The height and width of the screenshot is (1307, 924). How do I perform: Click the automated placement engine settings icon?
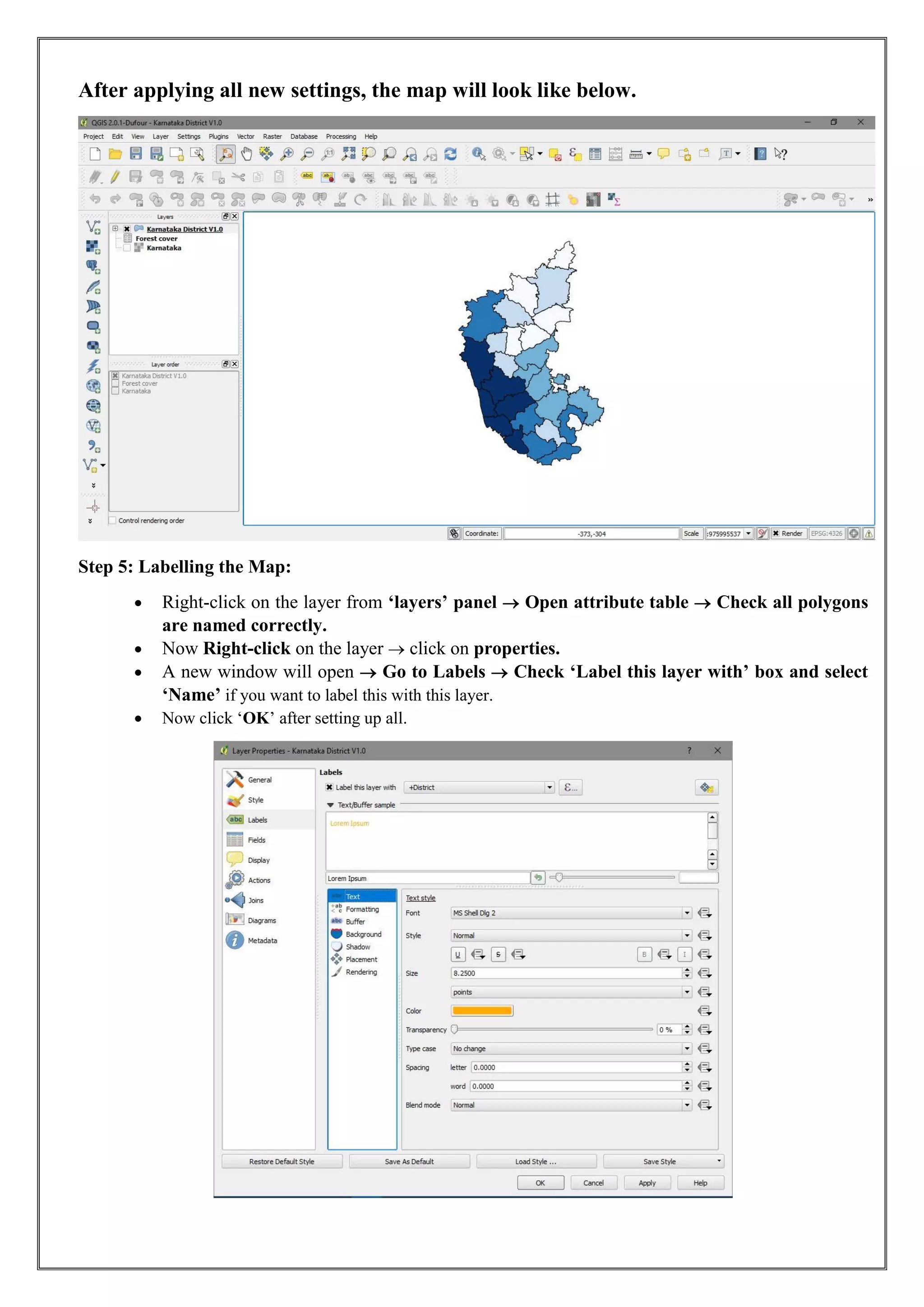point(707,787)
